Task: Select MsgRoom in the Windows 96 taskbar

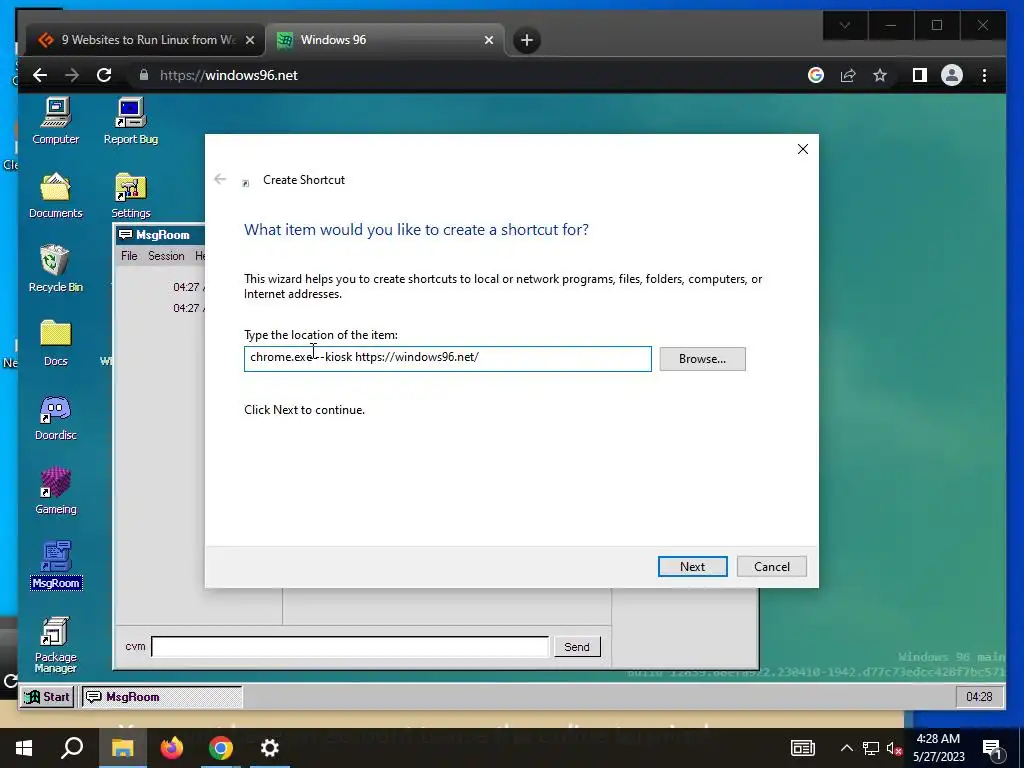Action: pyautogui.click(x=161, y=697)
